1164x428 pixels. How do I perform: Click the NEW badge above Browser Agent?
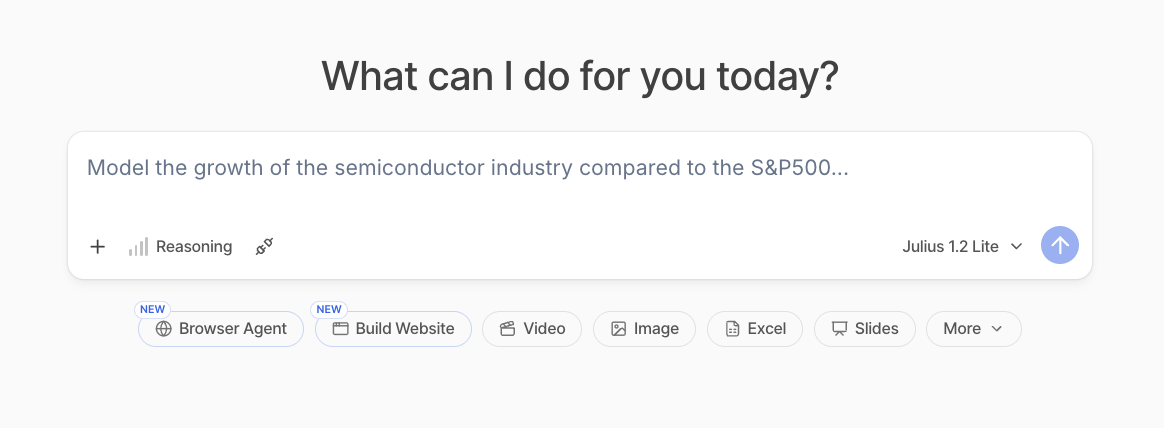(152, 309)
